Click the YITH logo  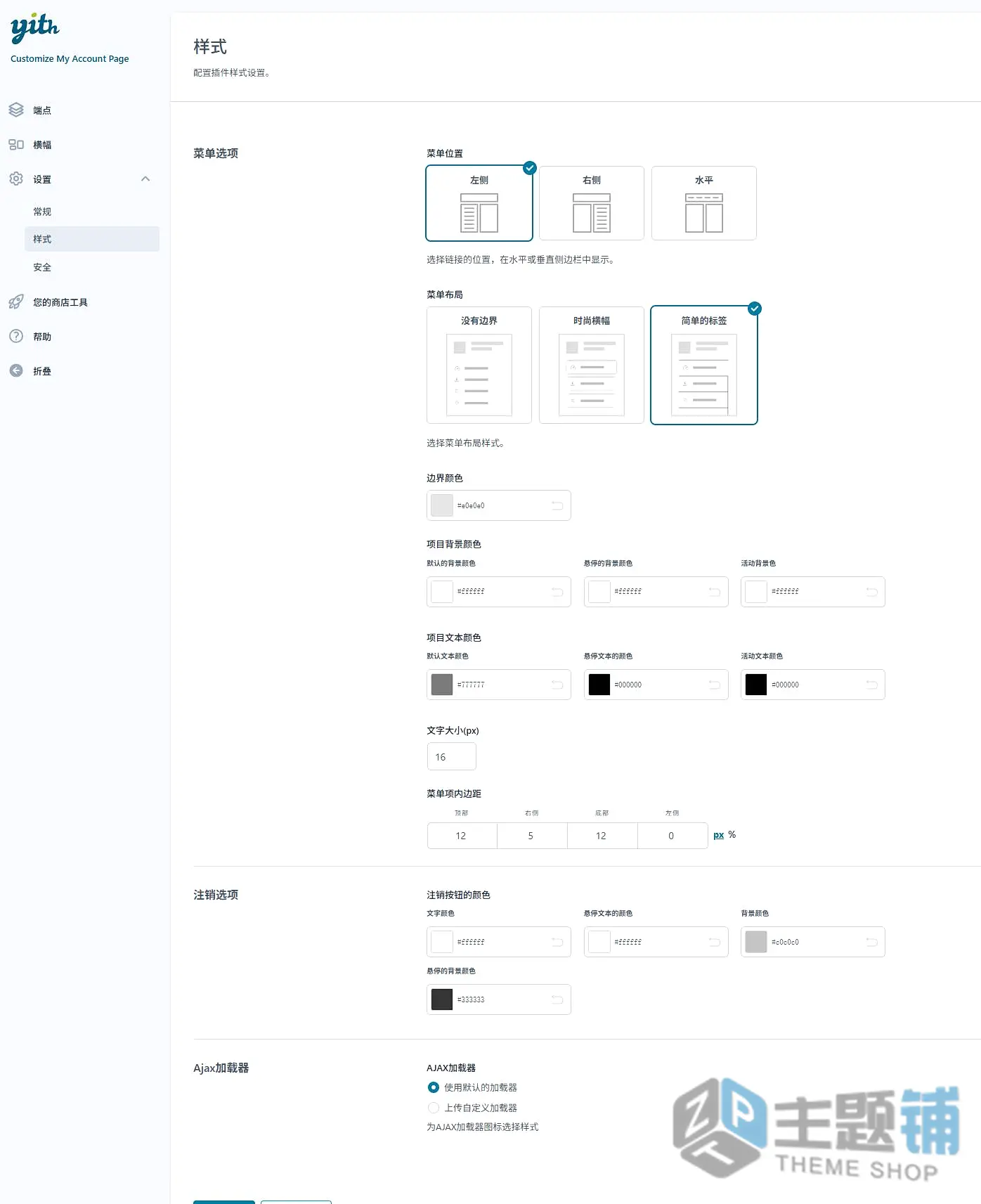[x=35, y=27]
